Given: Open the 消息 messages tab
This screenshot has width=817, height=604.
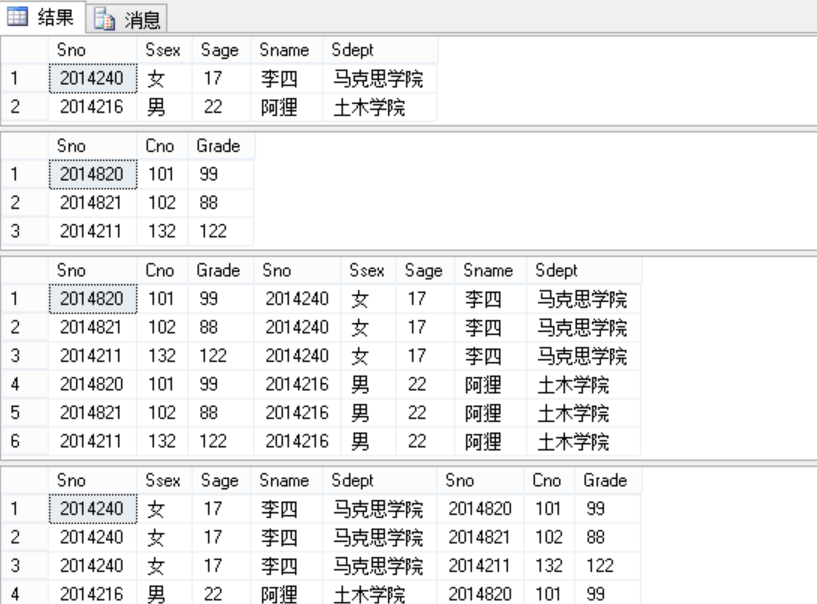Looking at the screenshot, I should tap(127, 19).
